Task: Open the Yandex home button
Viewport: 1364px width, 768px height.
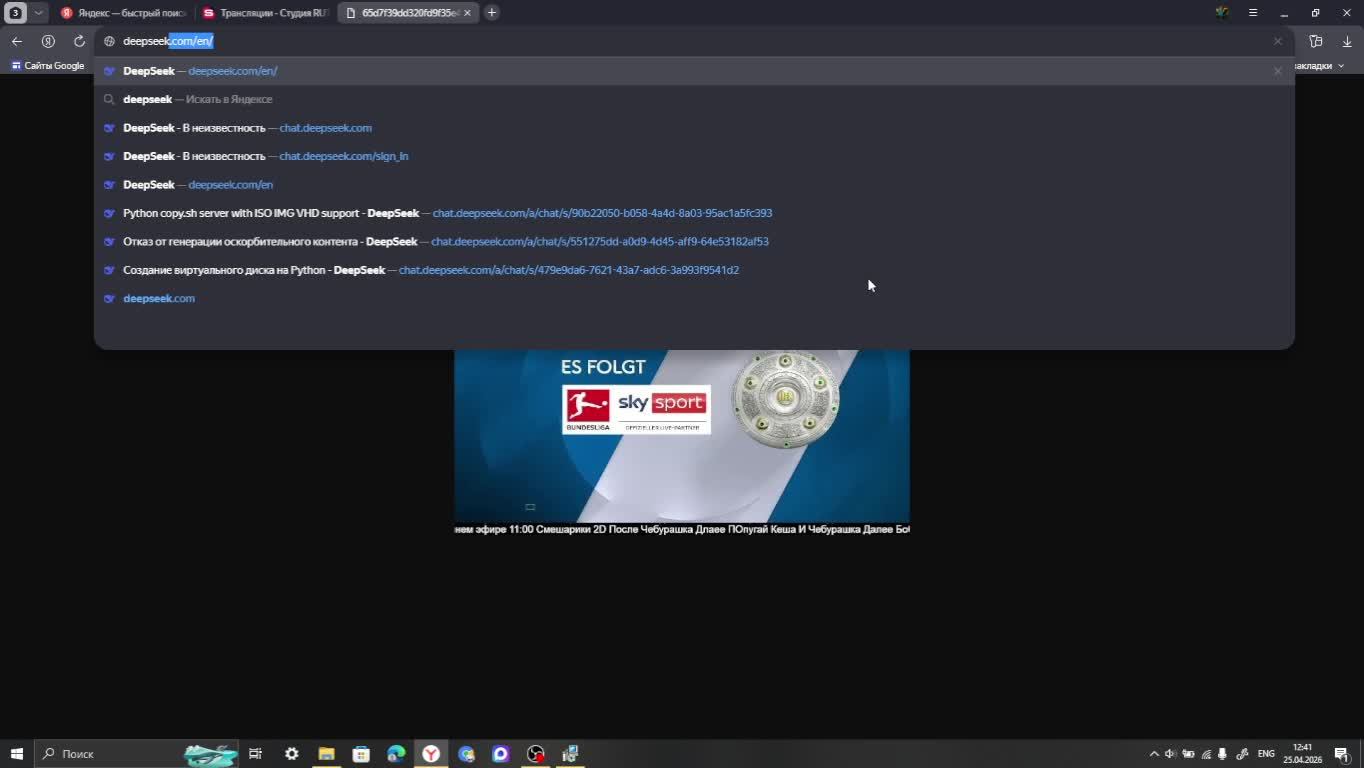Action: click(48, 41)
